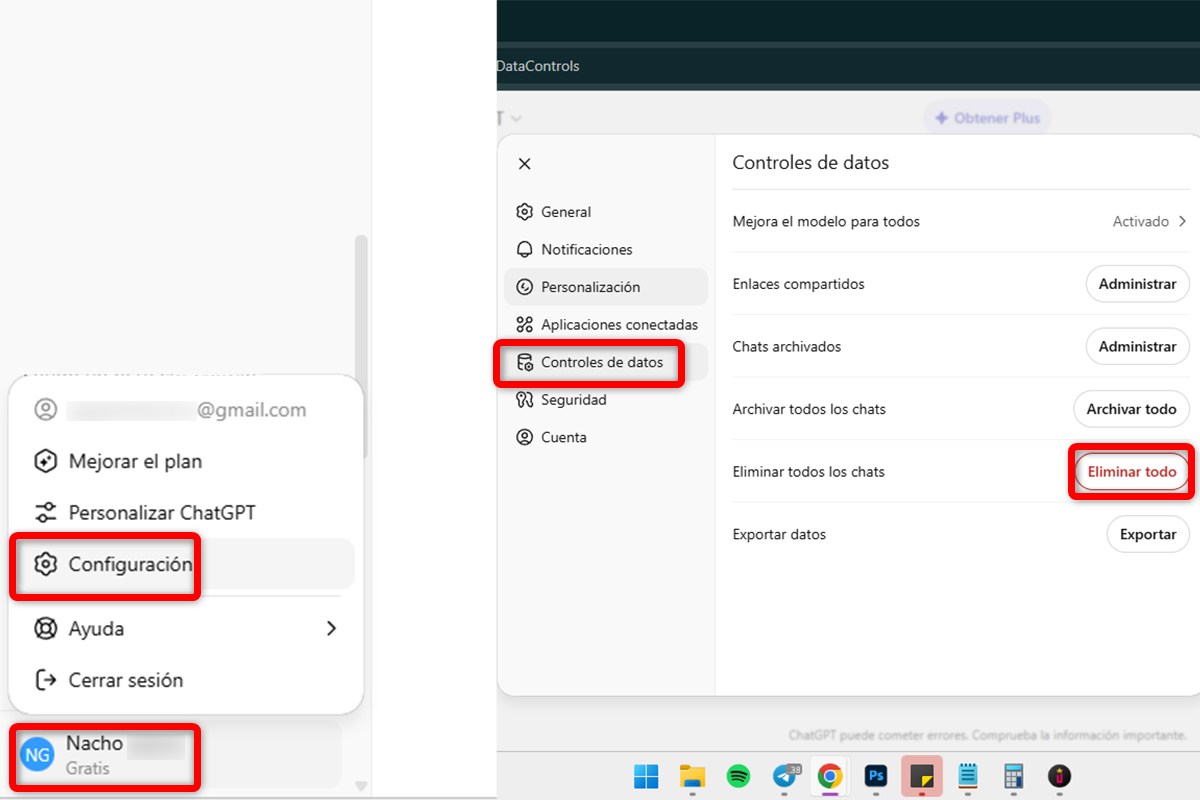Open Configuración menu entry
The height and width of the screenshot is (800, 1200).
184,564
